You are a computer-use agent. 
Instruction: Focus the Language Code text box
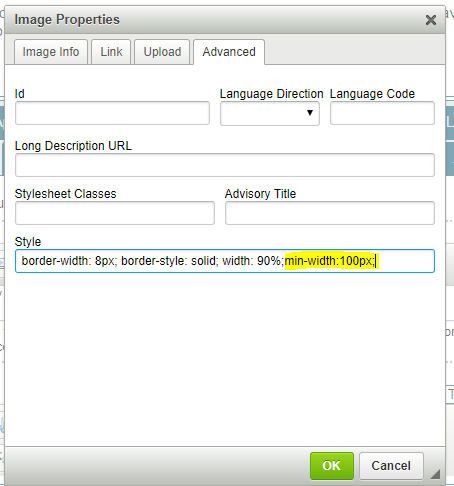(382, 113)
